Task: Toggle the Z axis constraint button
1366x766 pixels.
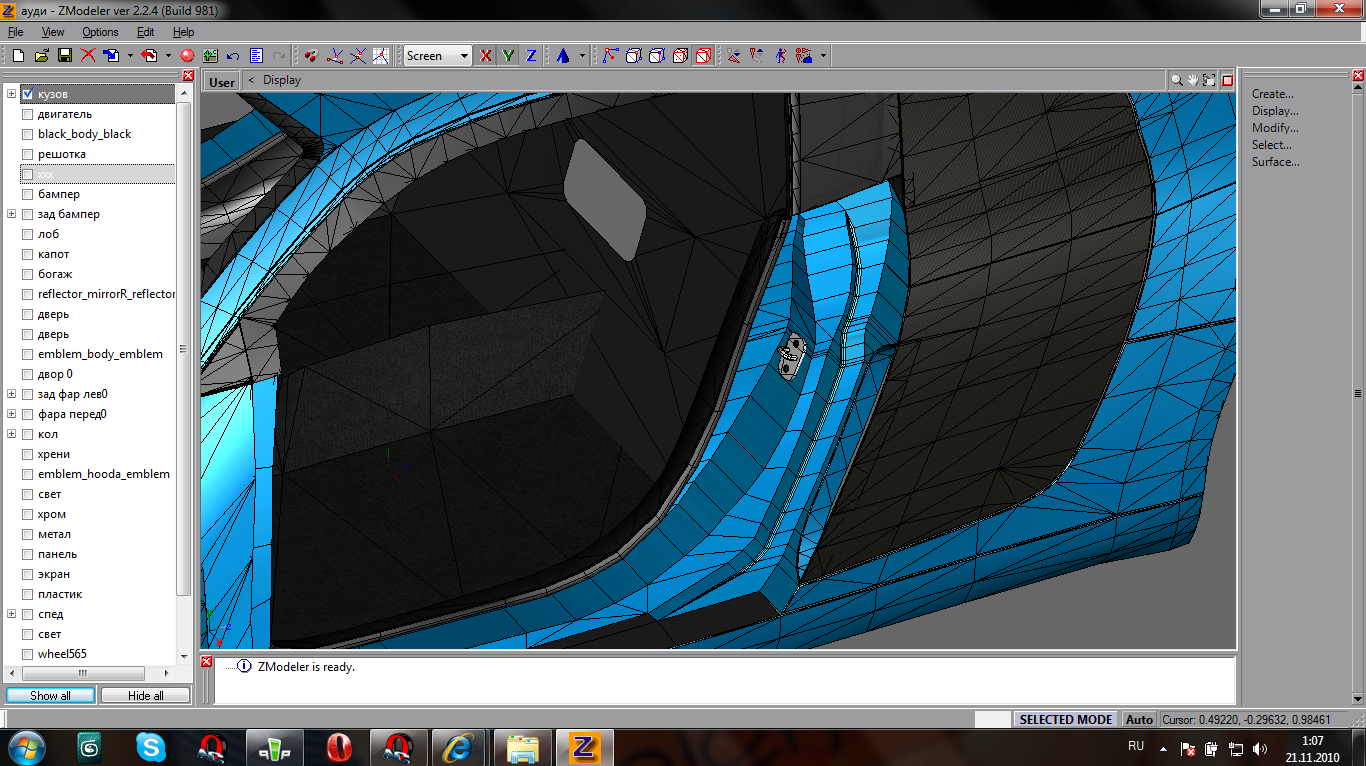Action: [x=531, y=56]
